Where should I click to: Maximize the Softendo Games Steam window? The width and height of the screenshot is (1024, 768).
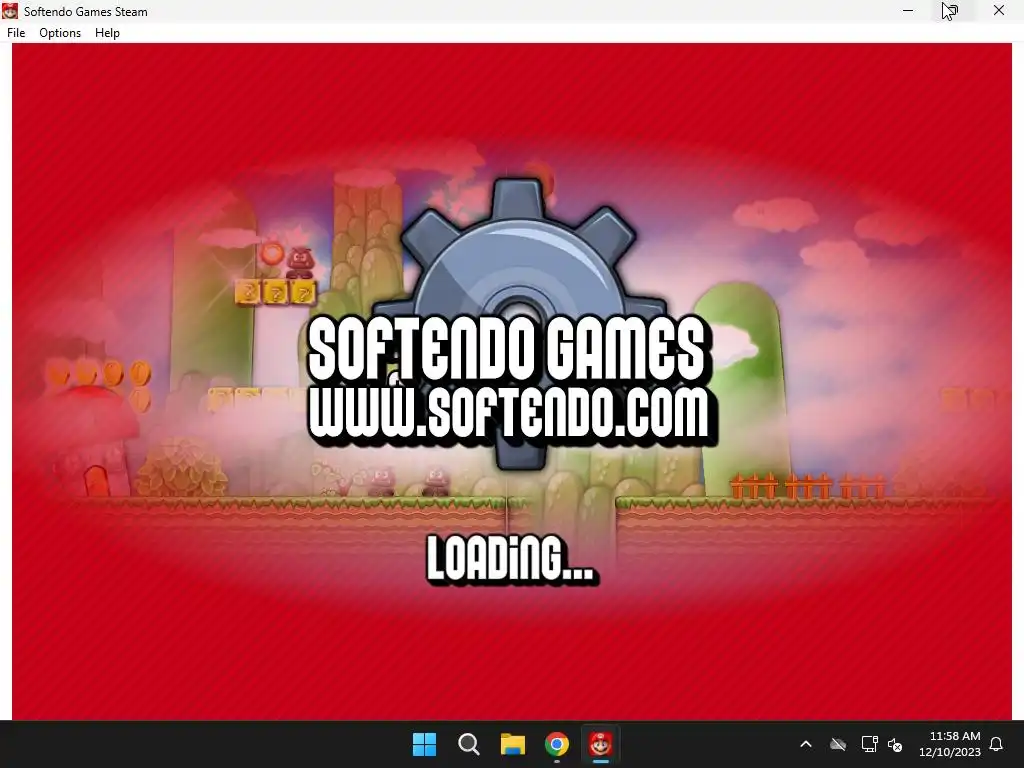click(x=952, y=10)
